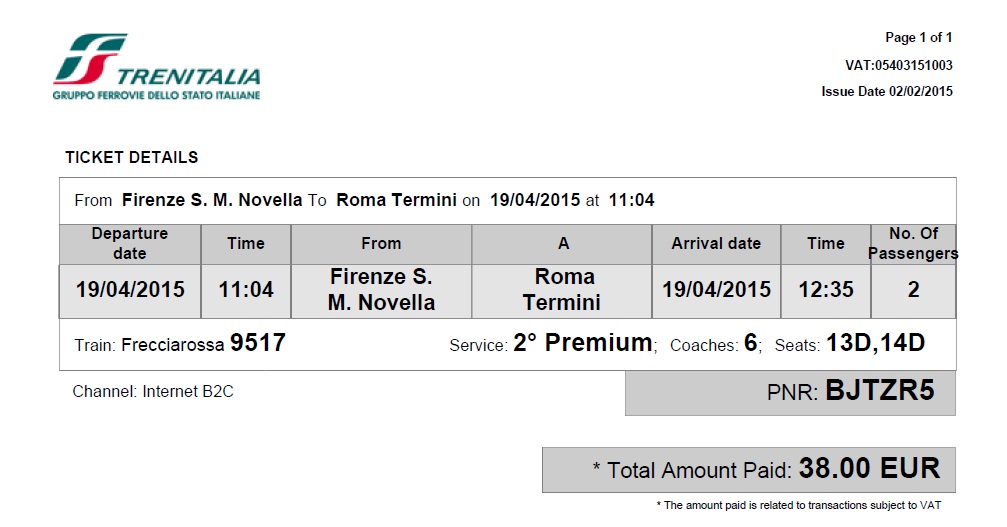Click the Firenze S. M. Novella cell
The width and height of the screenshot is (1007, 527).
[381, 291]
